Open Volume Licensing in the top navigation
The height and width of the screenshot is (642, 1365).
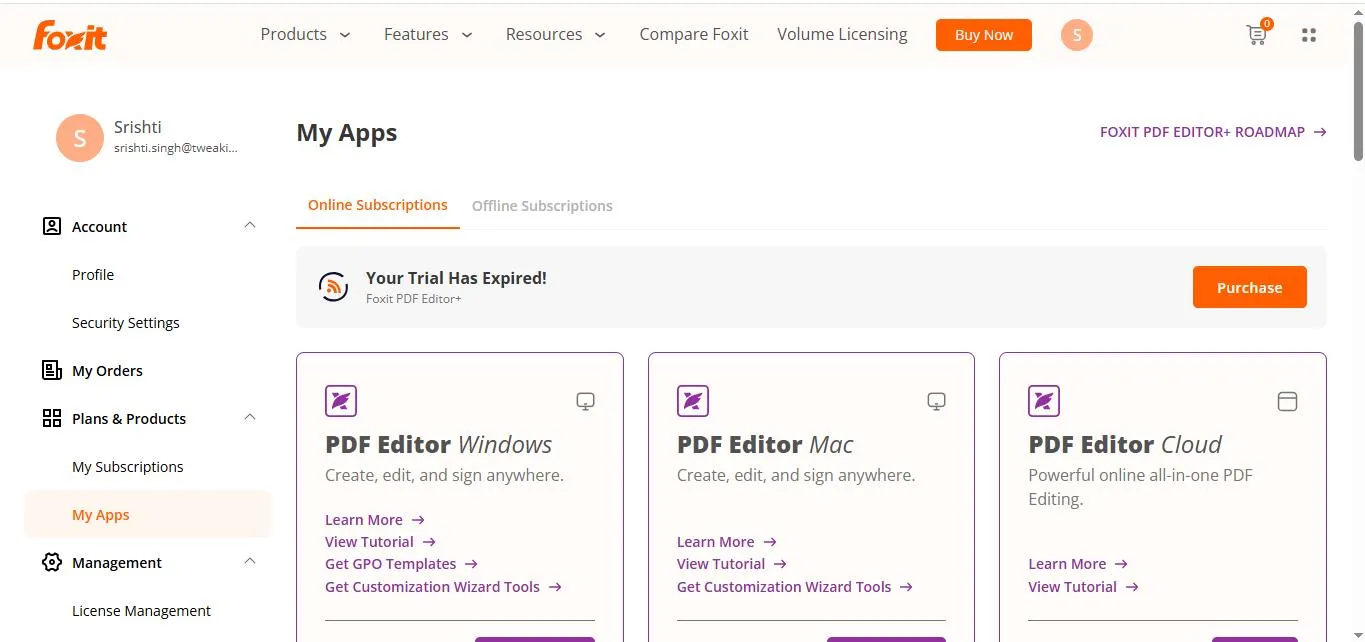842,34
